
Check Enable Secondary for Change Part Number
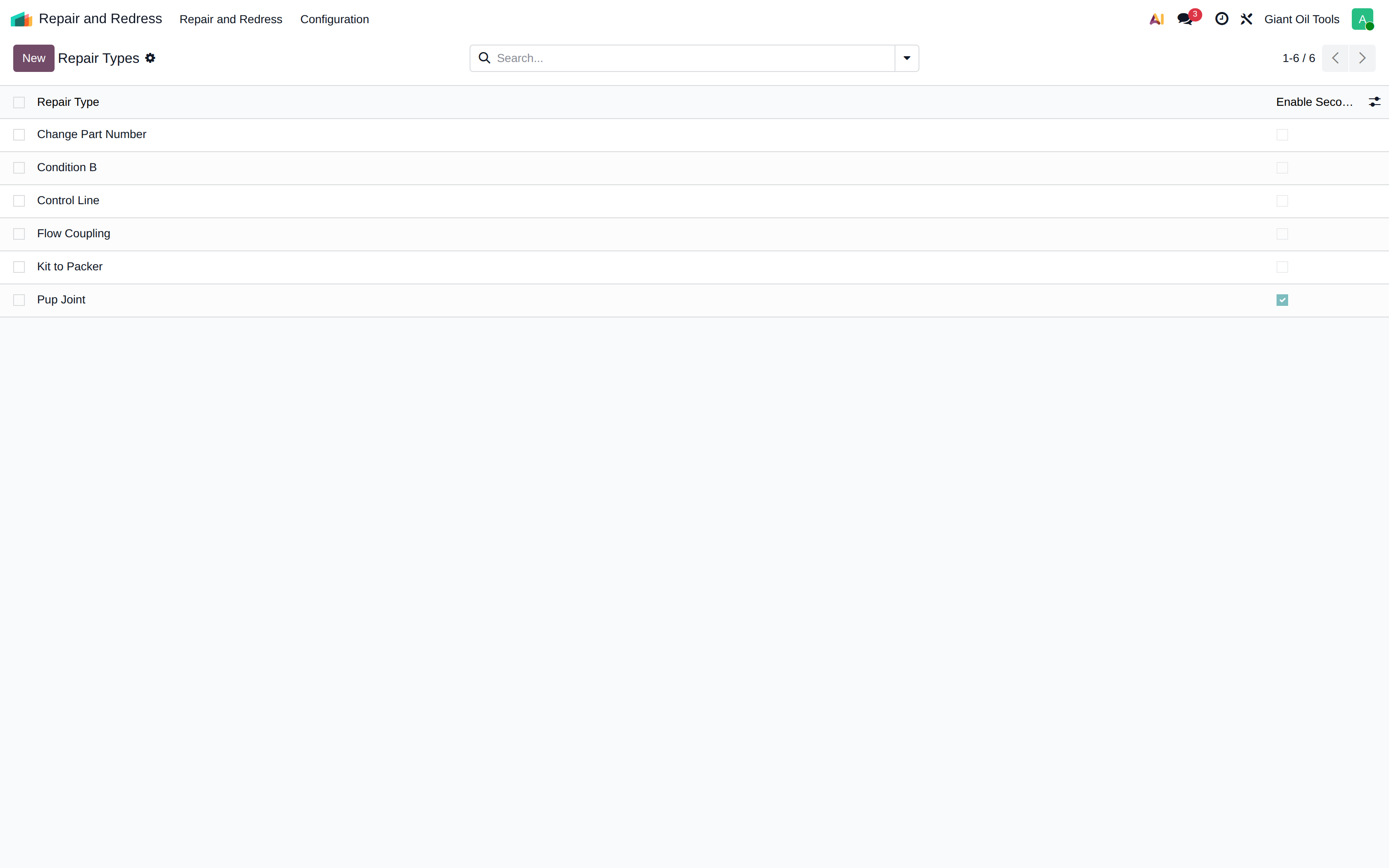pyautogui.click(x=1282, y=135)
